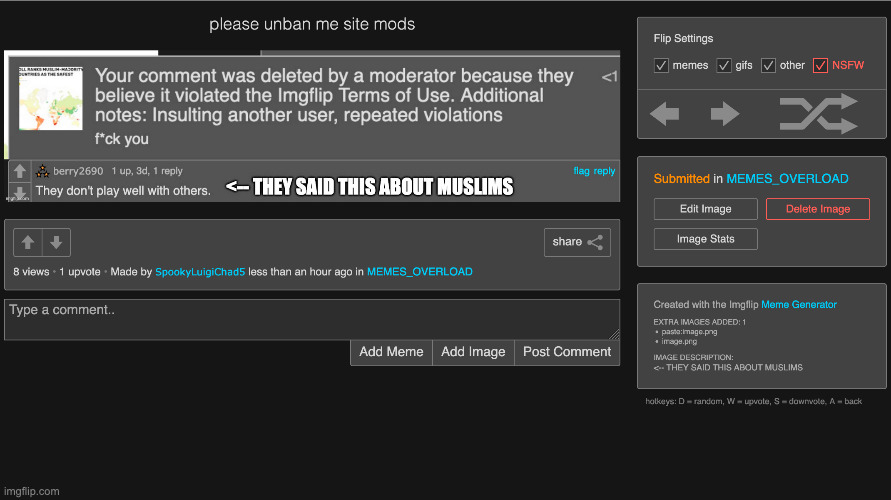The image size is (891, 500).
Task: Downvote the meme with the down arrow
Action: [x=56, y=243]
